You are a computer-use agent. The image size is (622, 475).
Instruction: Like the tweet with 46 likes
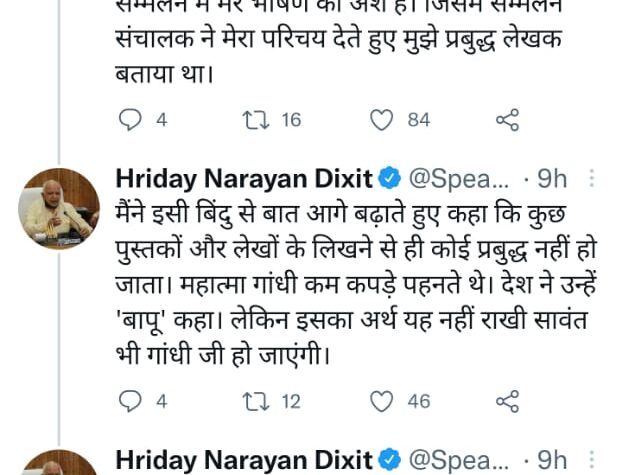tap(382, 401)
